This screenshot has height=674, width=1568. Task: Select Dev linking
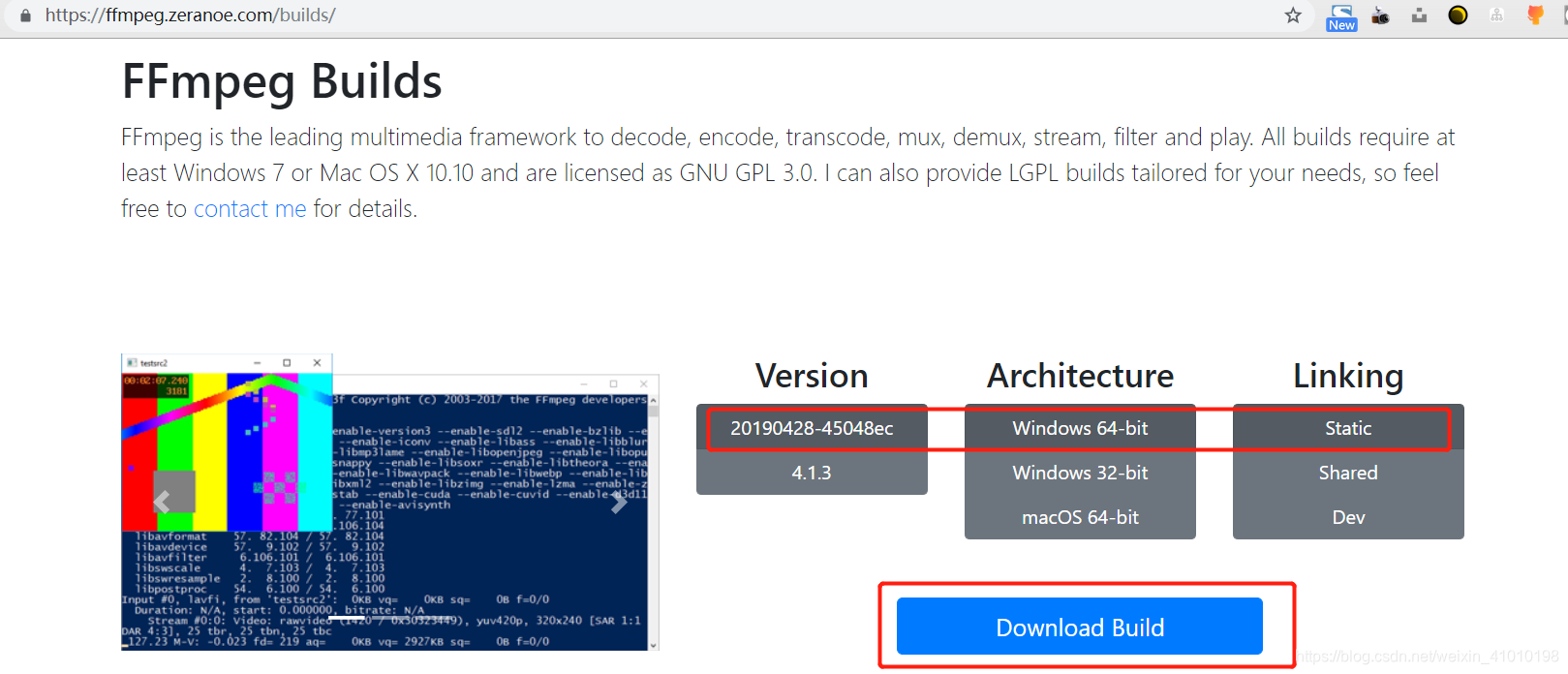[1348, 517]
